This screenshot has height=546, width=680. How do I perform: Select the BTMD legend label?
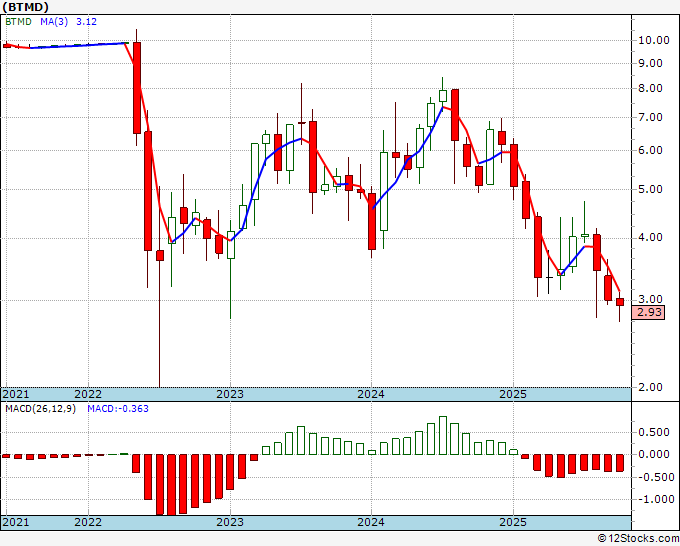pos(18,22)
